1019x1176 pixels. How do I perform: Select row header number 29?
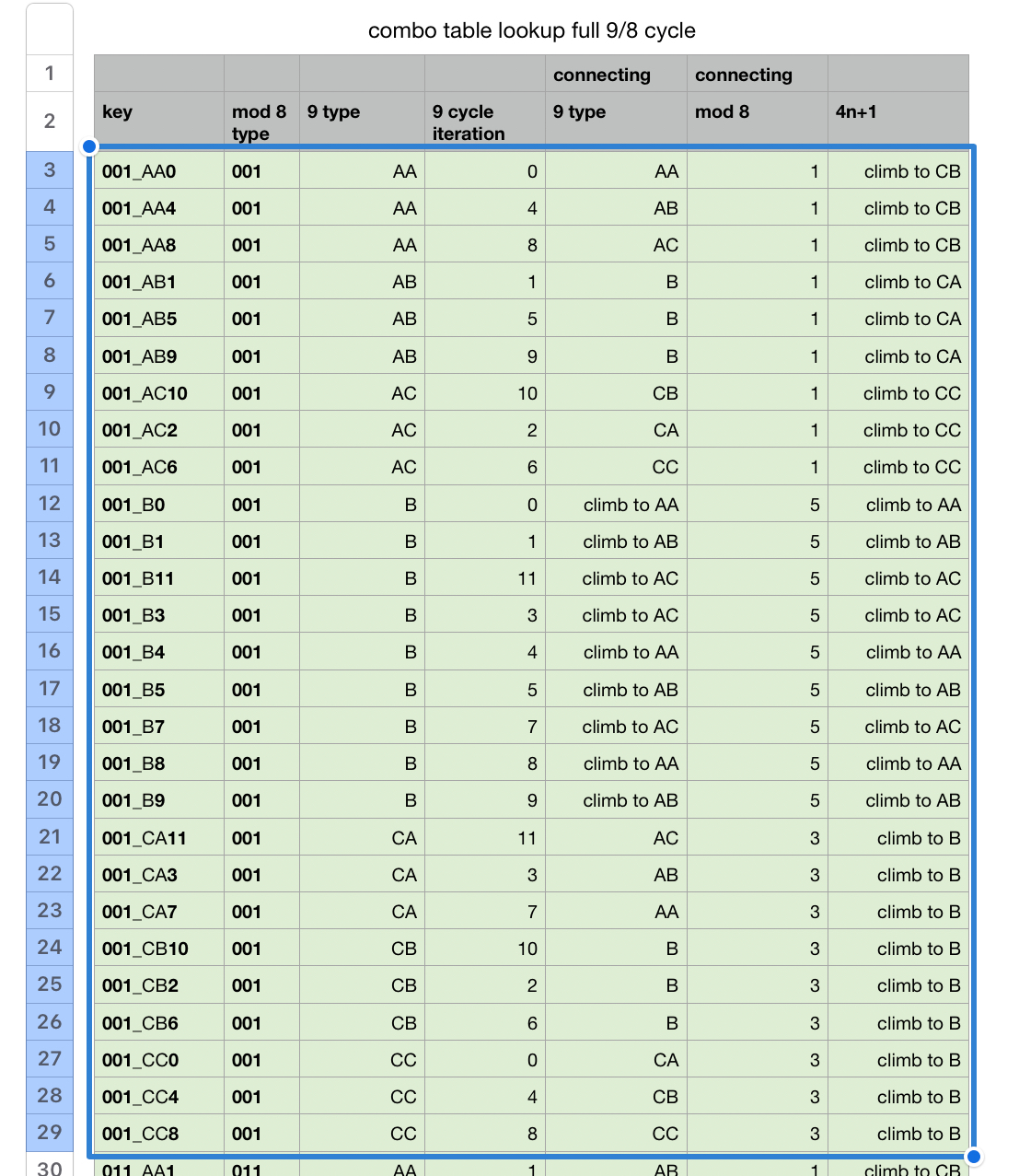click(x=50, y=1133)
